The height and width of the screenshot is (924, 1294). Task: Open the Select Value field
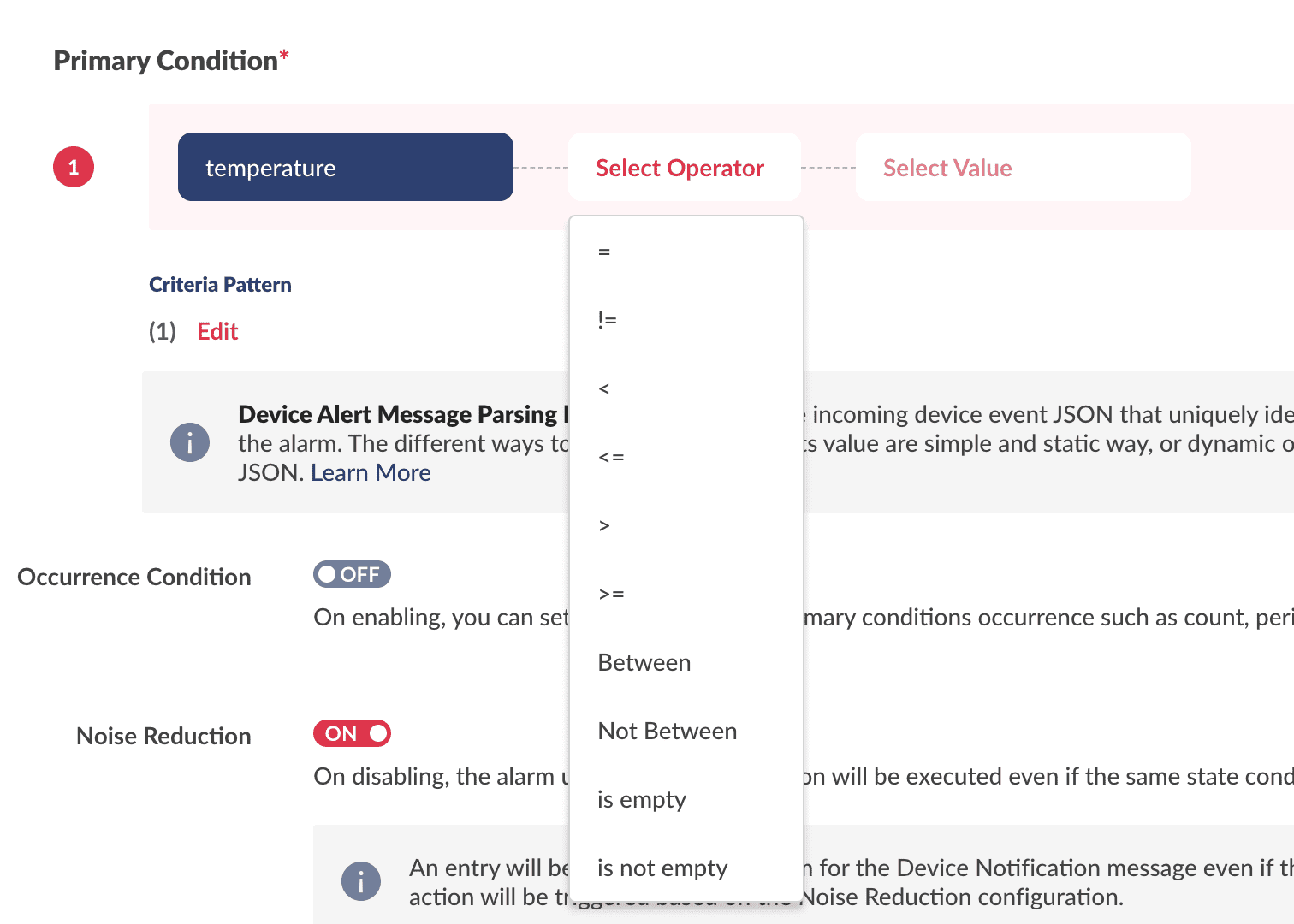[1023, 167]
